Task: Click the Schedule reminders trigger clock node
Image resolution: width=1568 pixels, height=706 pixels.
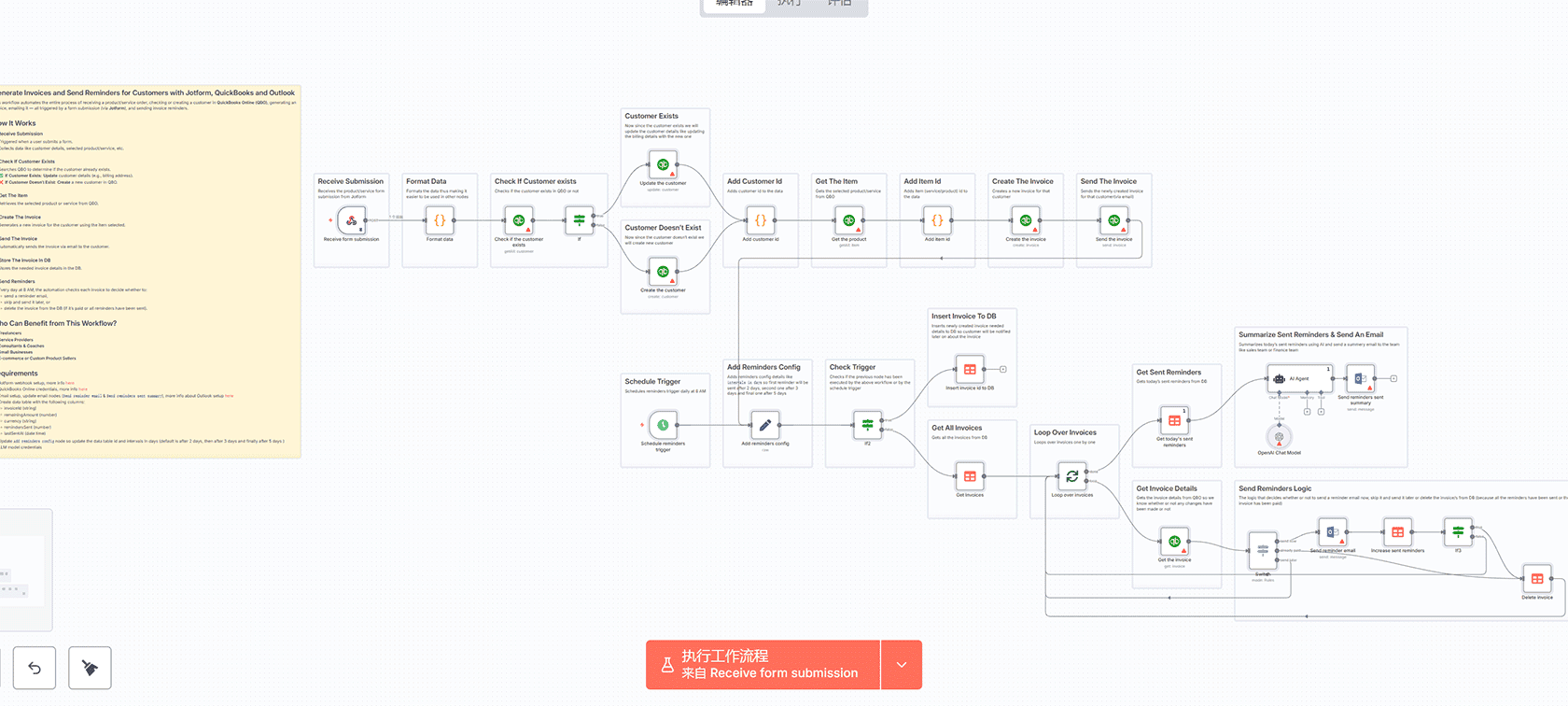Action: point(663,425)
